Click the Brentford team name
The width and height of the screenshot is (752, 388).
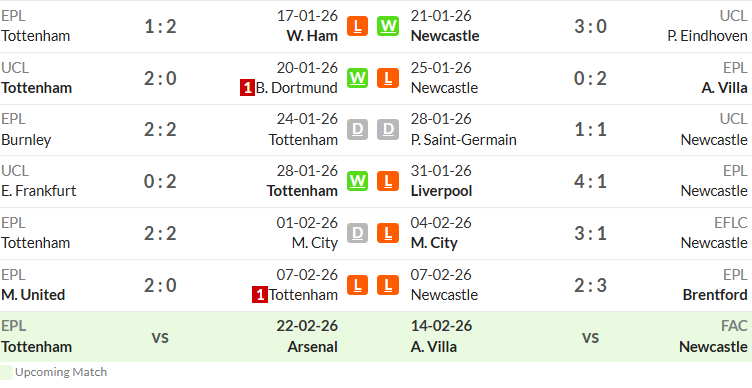click(715, 294)
